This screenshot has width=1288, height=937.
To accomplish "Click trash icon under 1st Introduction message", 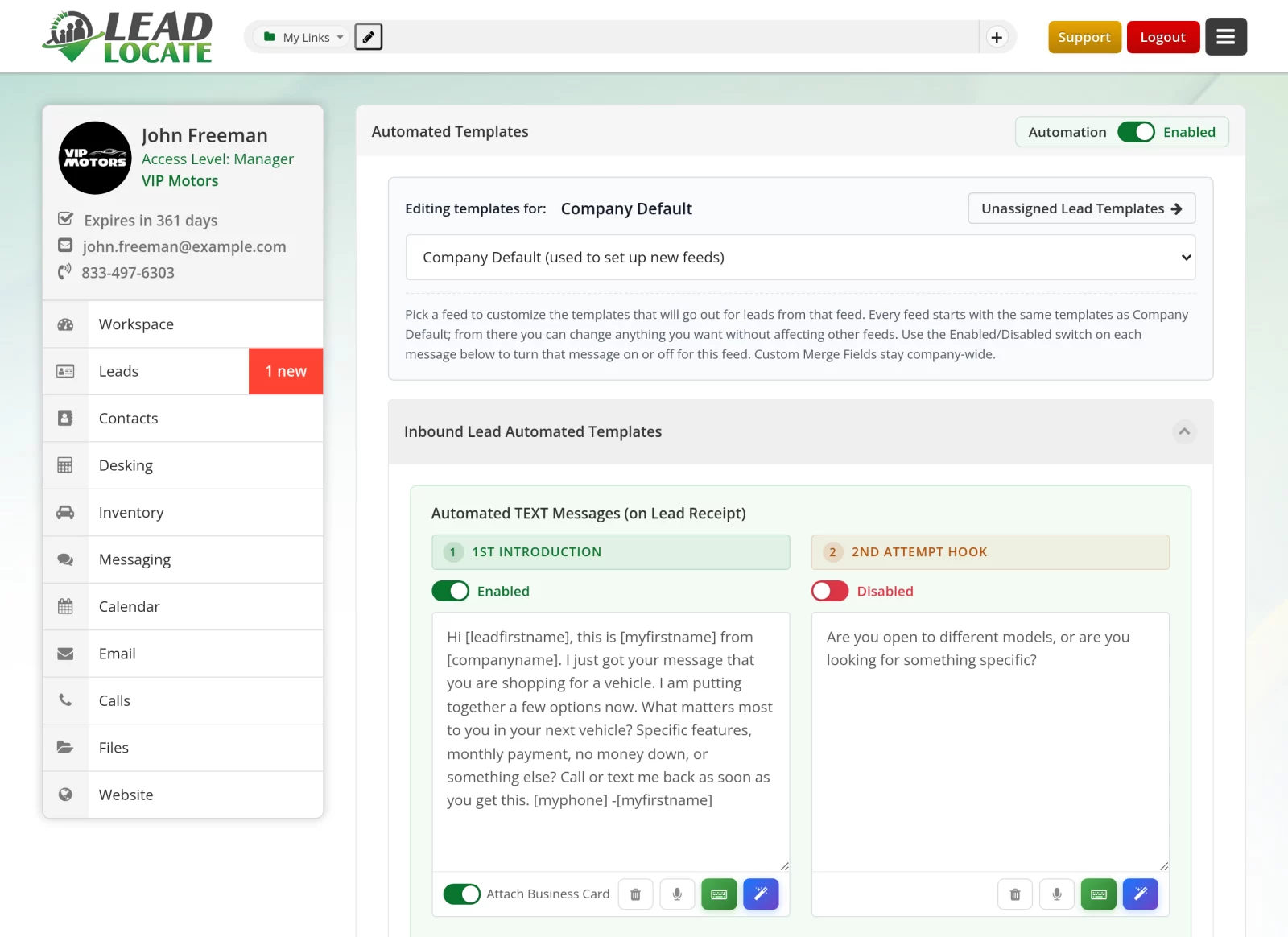I will 635,894.
